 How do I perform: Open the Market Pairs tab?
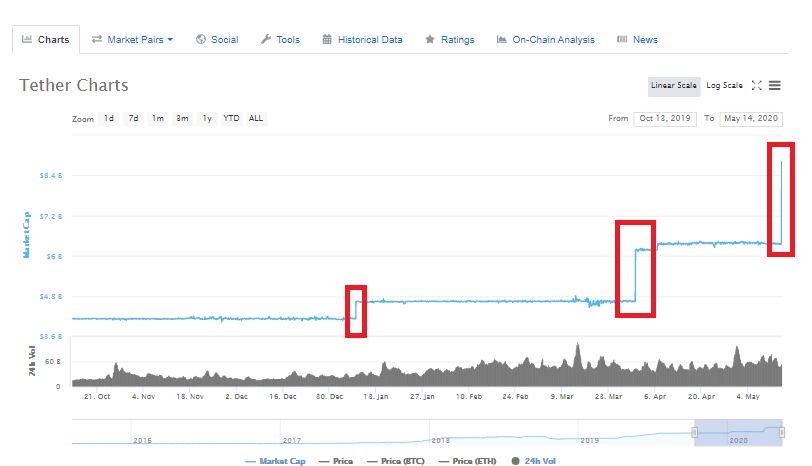coord(132,39)
